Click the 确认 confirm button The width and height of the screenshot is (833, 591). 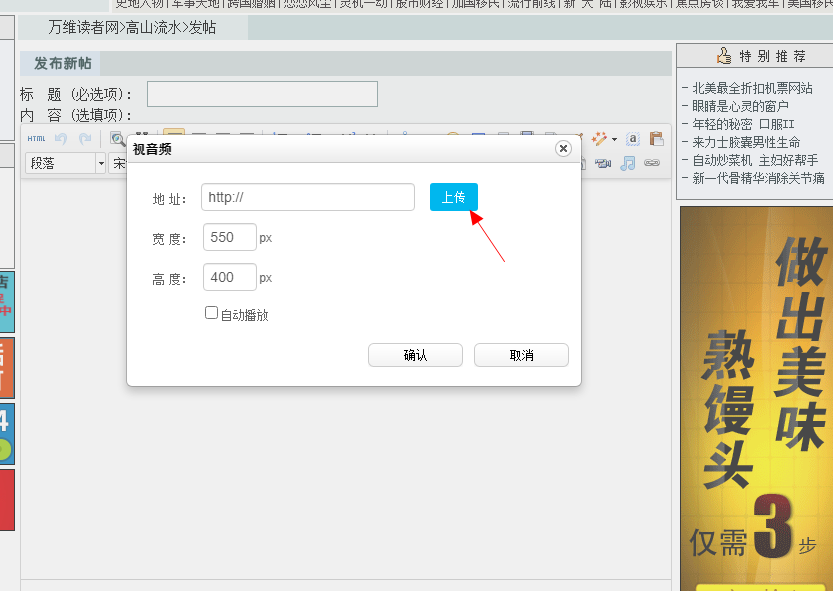click(415, 355)
